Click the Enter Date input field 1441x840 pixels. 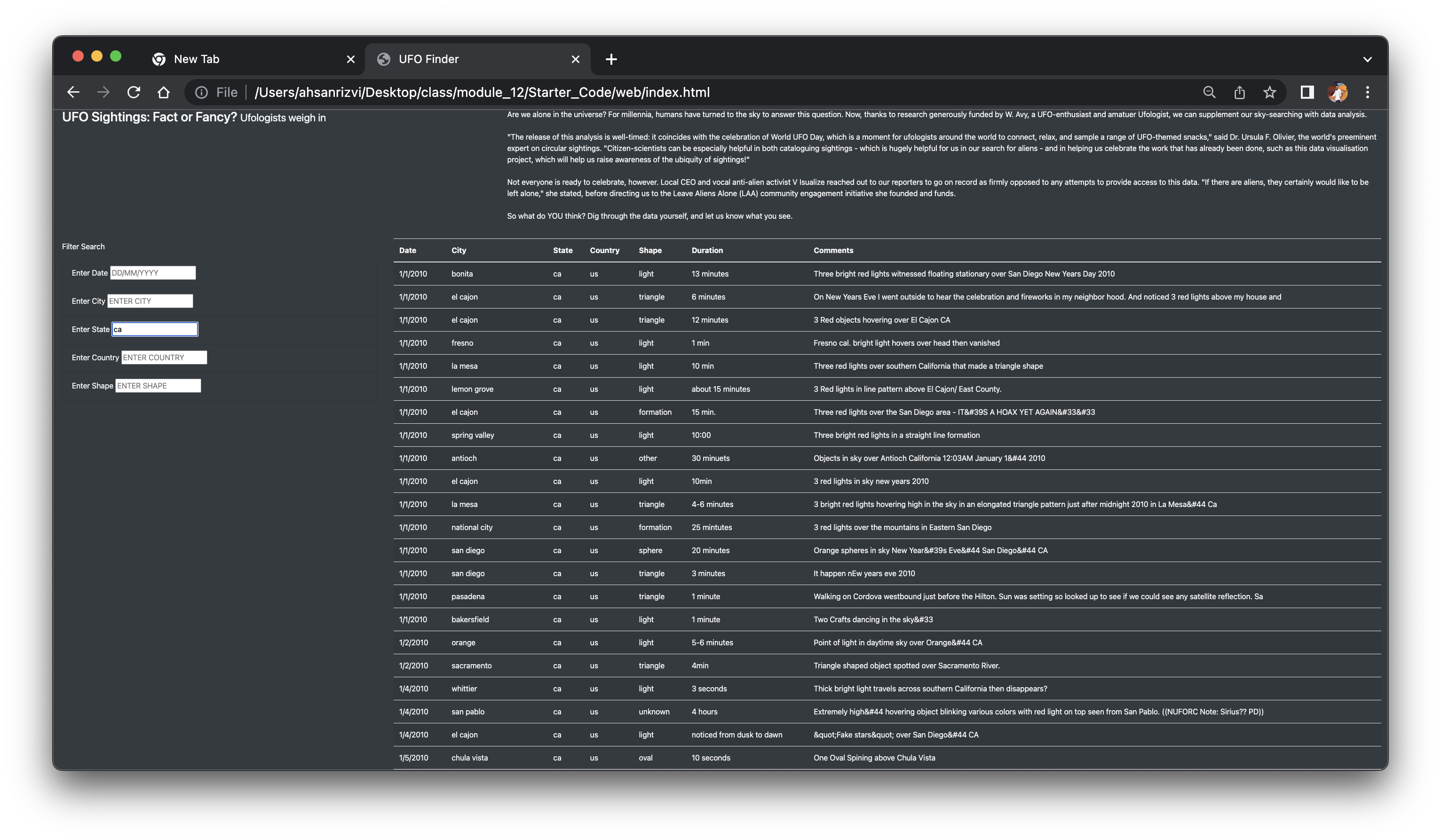click(153, 273)
